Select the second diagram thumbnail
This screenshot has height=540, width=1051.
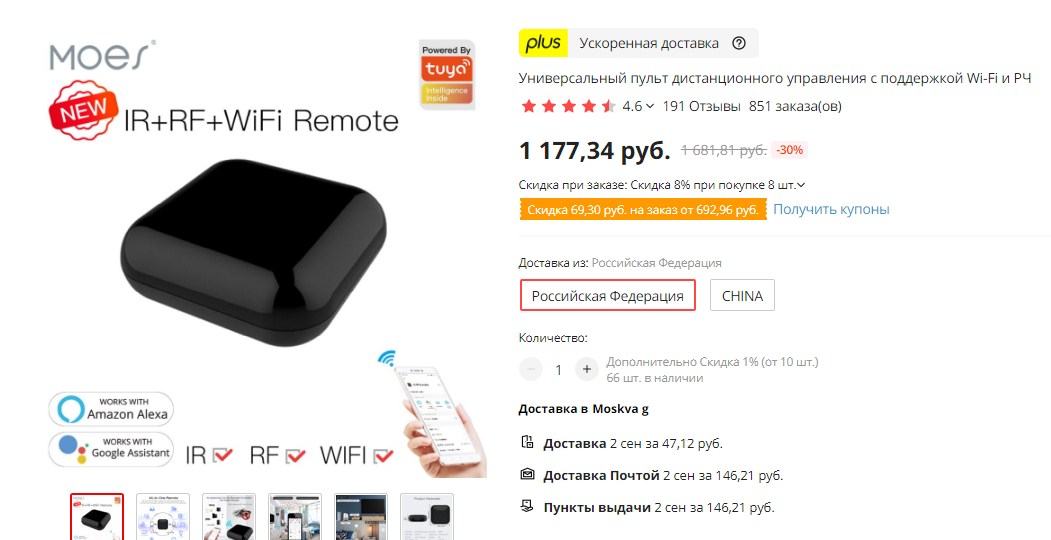(163, 517)
